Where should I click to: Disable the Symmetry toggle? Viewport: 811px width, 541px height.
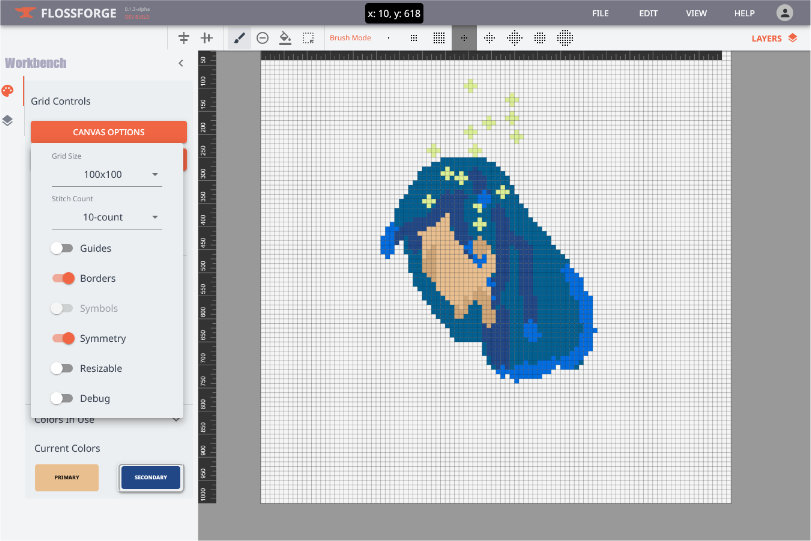[63, 338]
